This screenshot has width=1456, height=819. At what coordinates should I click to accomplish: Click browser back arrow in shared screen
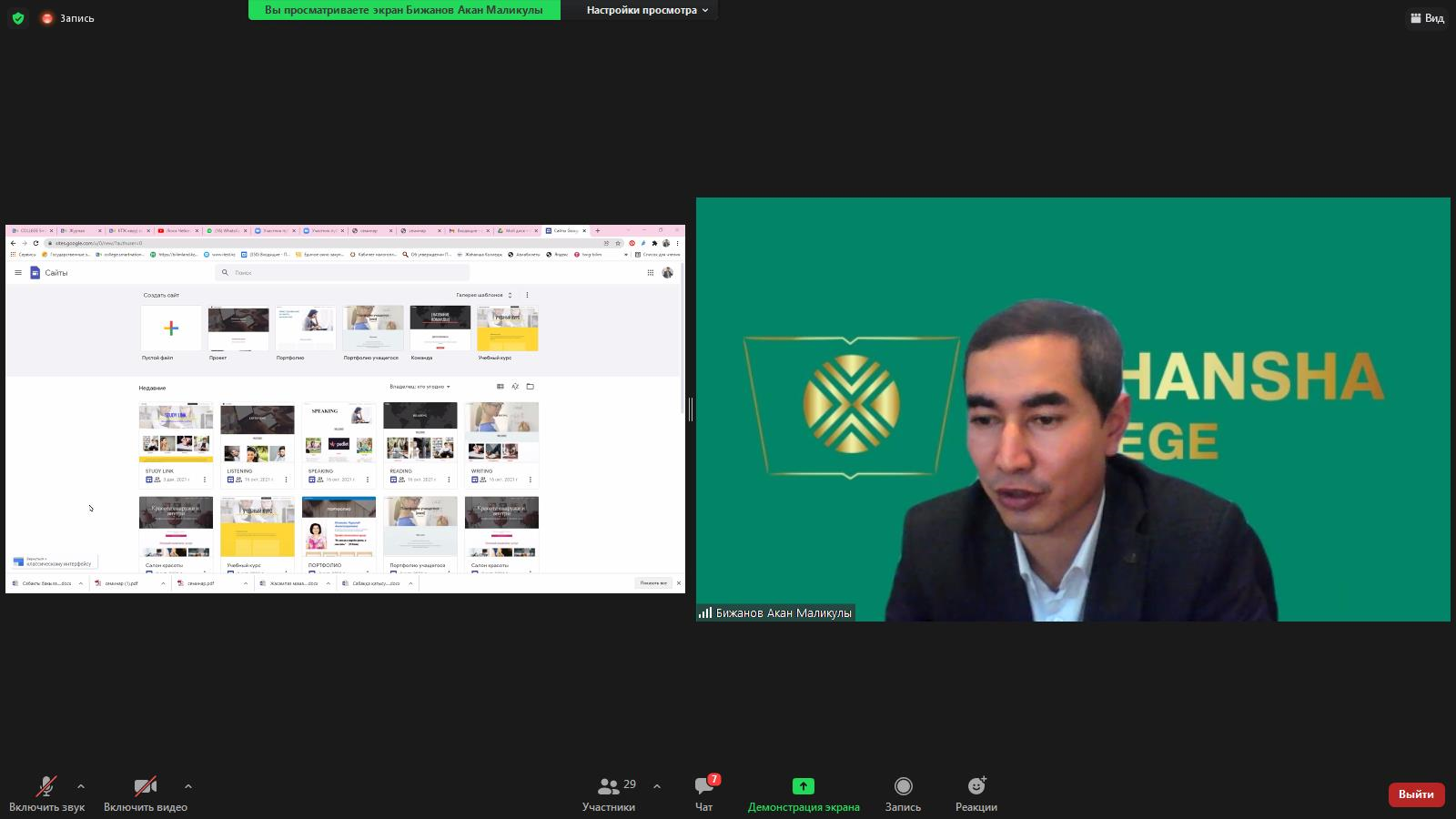pos(13,243)
